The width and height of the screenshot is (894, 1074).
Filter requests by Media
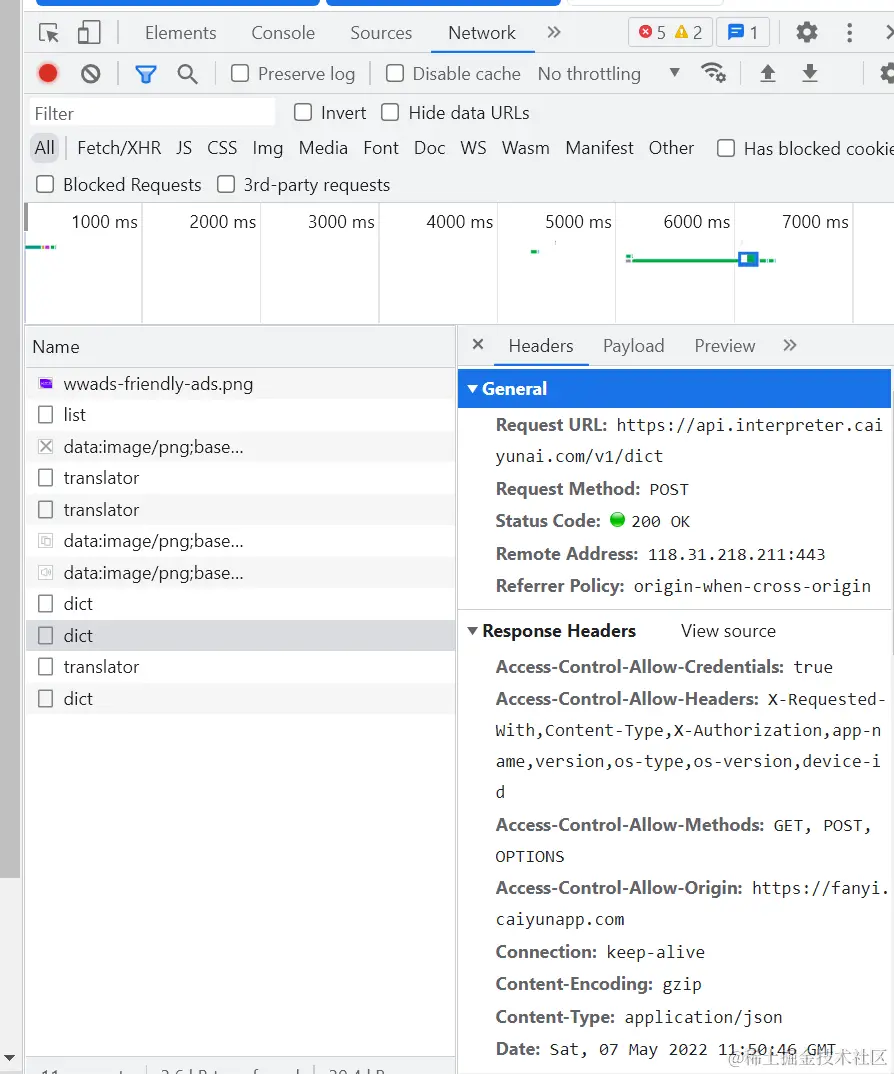click(323, 148)
